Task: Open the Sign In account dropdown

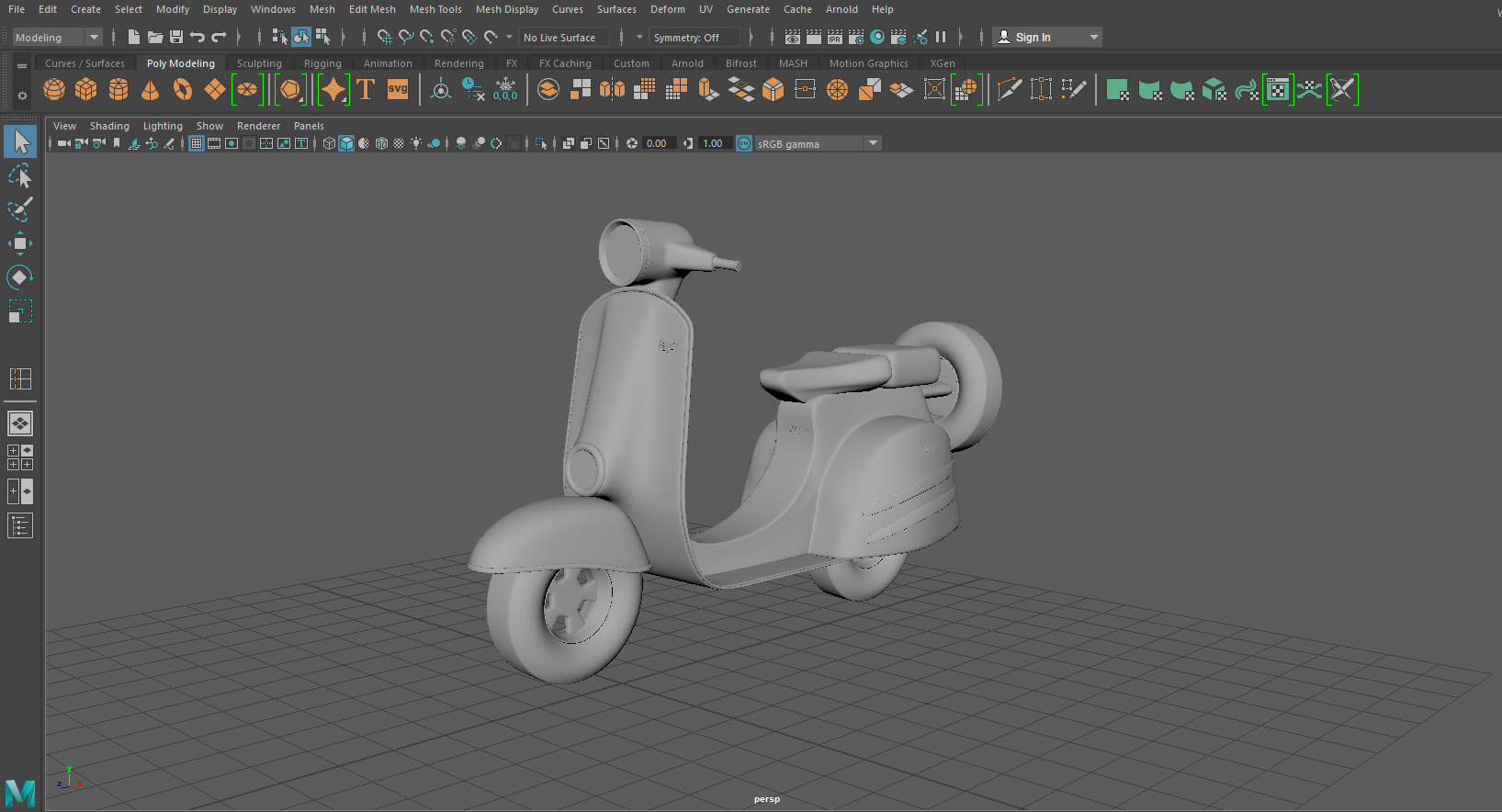Action: pyautogui.click(x=1047, y=37)
